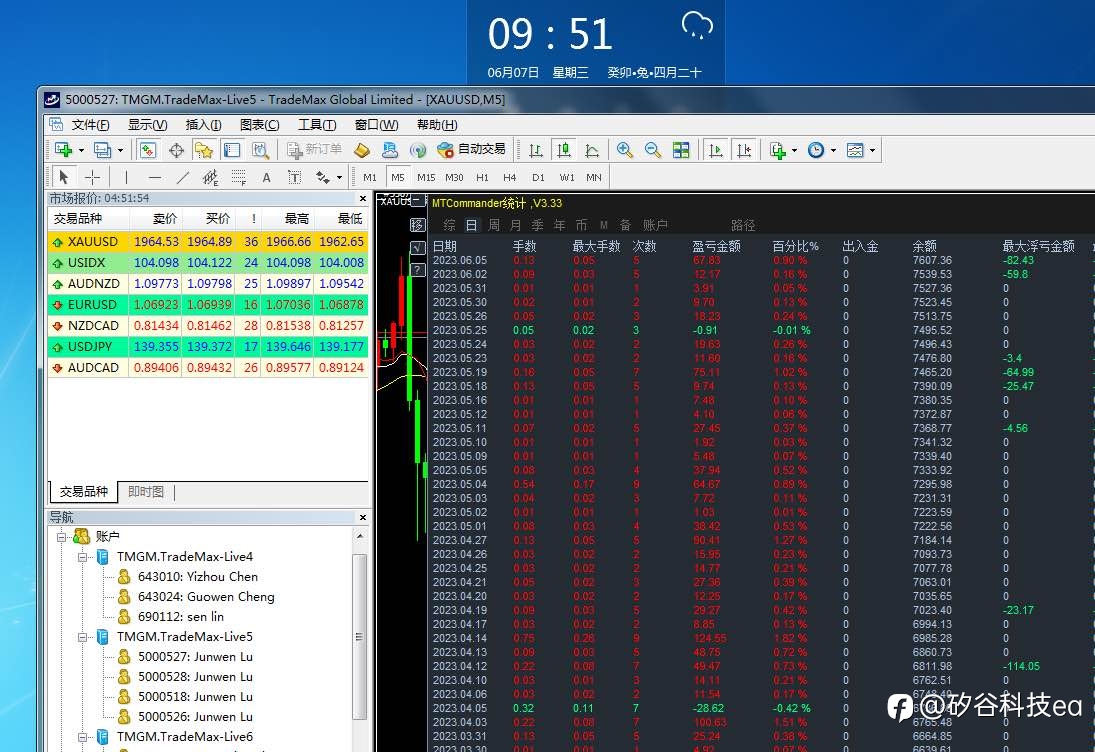Viewport: 1095px width, 752px height.
Task: Select the vertical line drawing tool
Action: tap(126, 177)
